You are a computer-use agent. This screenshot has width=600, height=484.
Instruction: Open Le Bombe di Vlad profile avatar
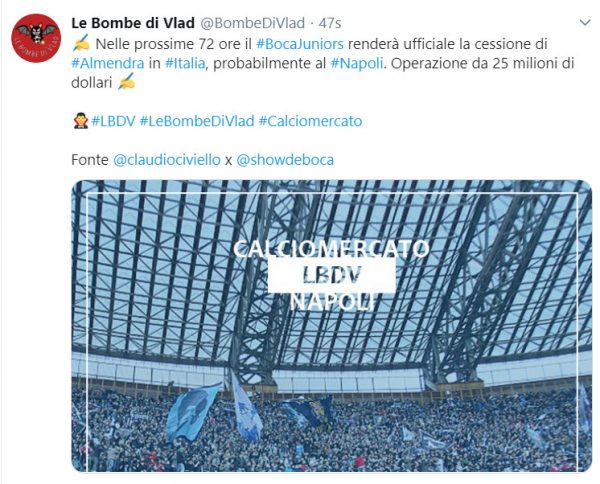(x=36, y=38)
